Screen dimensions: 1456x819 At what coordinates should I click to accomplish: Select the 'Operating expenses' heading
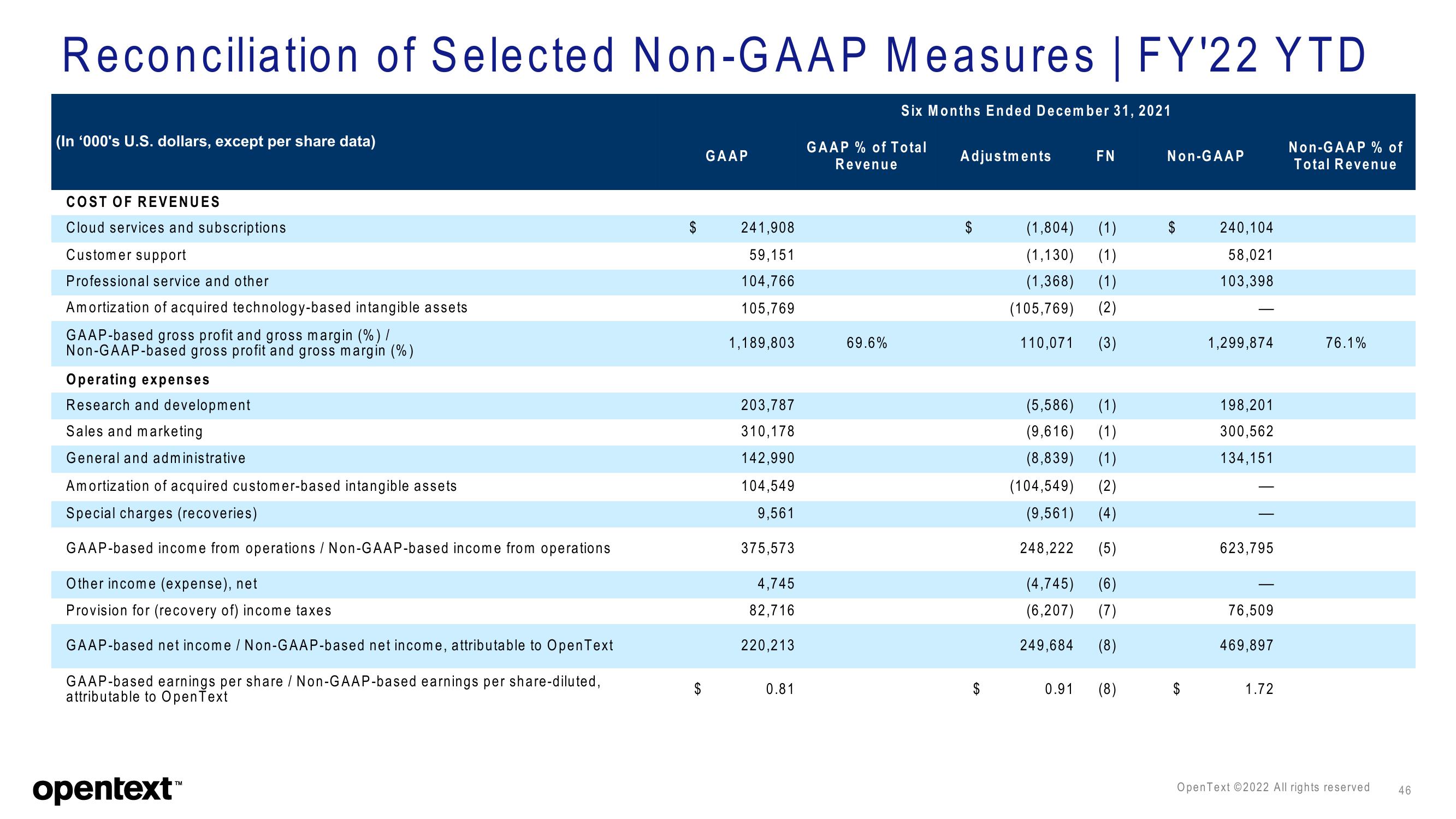pos(138,379)
